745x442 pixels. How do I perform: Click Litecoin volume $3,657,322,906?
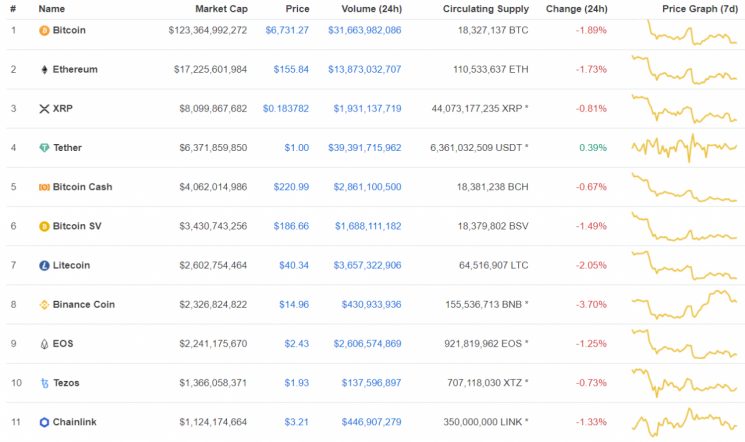click(x=367, y=265)
